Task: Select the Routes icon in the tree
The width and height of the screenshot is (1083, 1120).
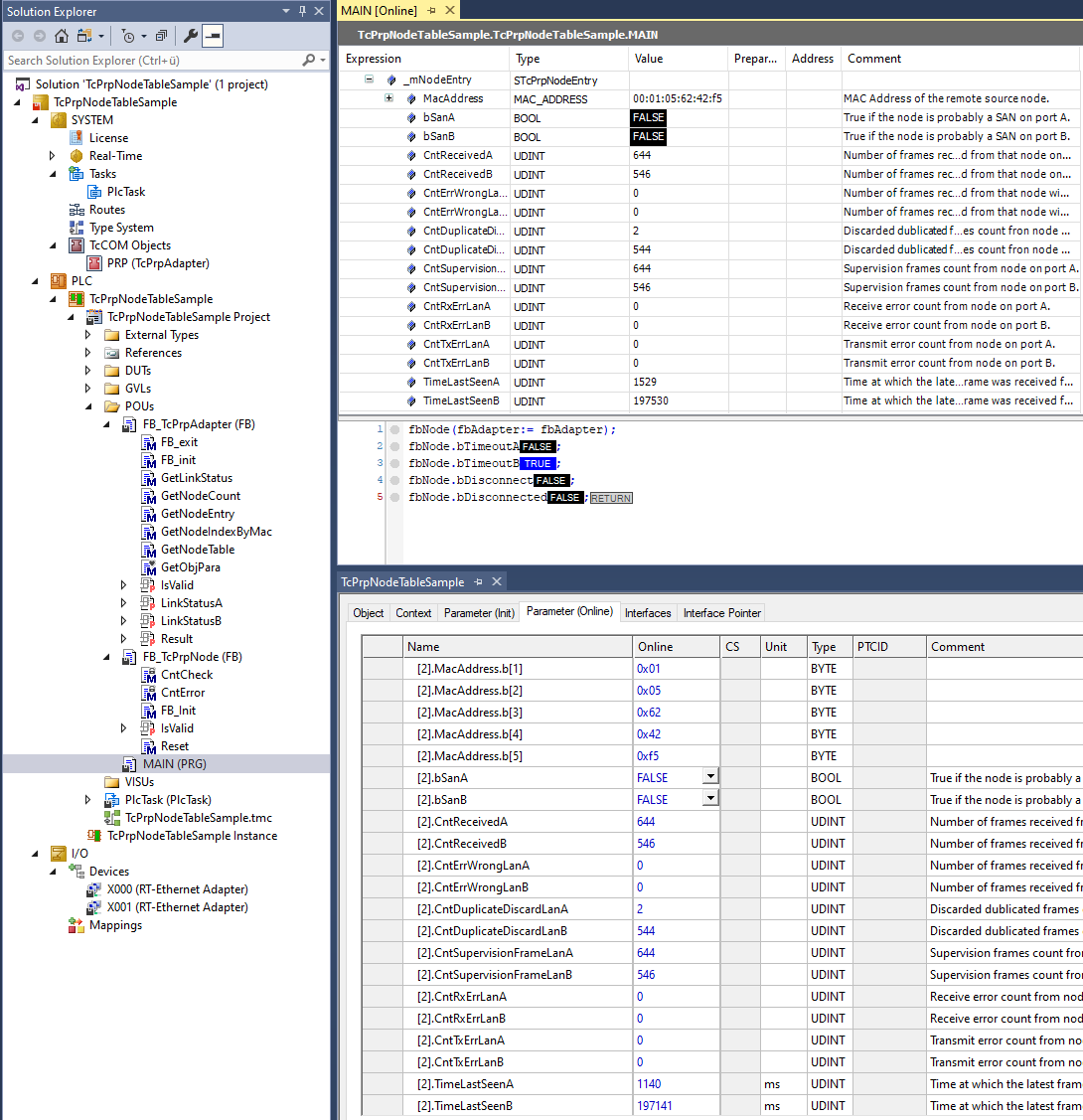Action: click(77, 210)
